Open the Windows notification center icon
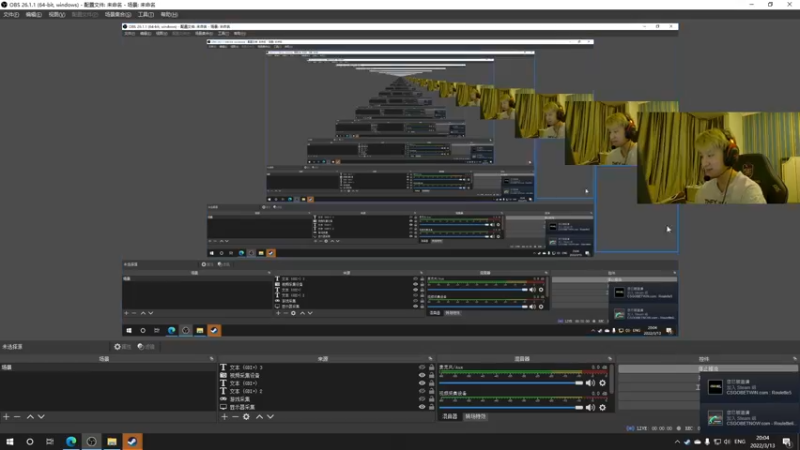Image resolution: width=800 pixels, height=450 pixels. (x=787, y=442)
